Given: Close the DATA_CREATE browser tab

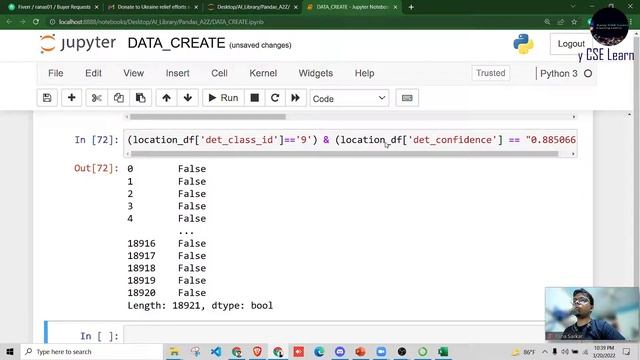Looking at the screenshot, I should point(395,7).
